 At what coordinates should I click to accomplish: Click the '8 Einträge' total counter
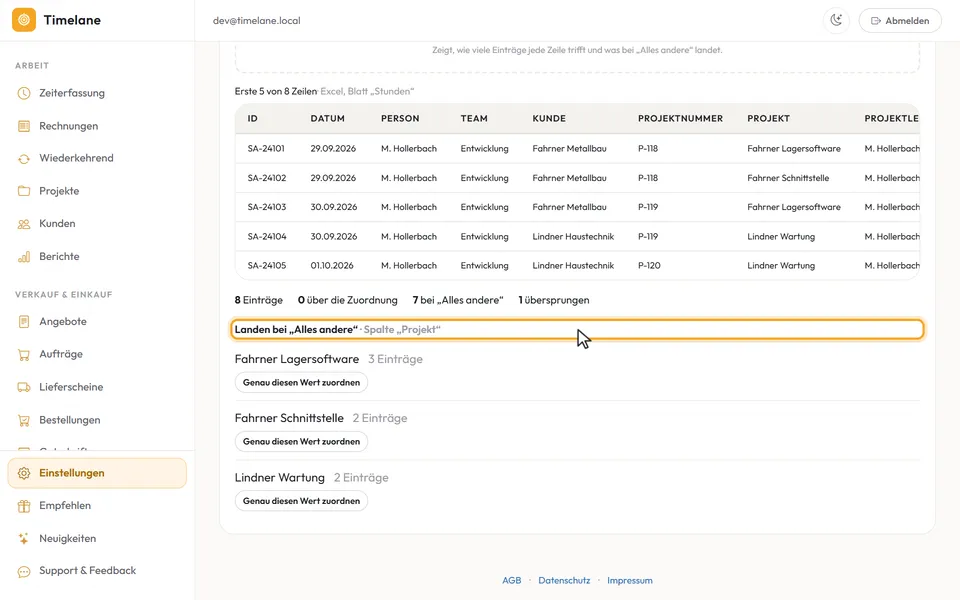click(258, 300)
